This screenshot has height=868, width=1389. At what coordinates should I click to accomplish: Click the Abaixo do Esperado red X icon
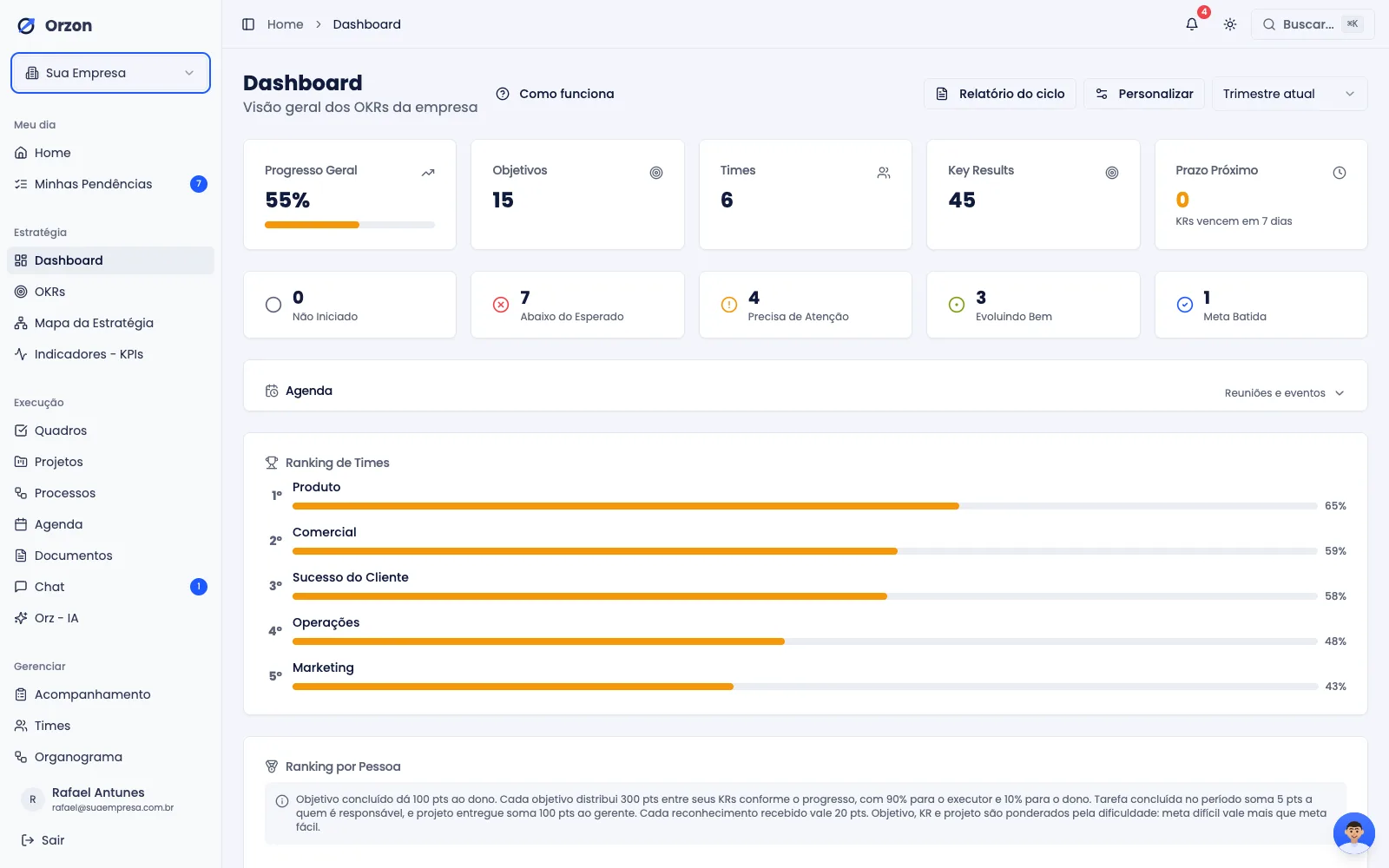pos(501,305)
